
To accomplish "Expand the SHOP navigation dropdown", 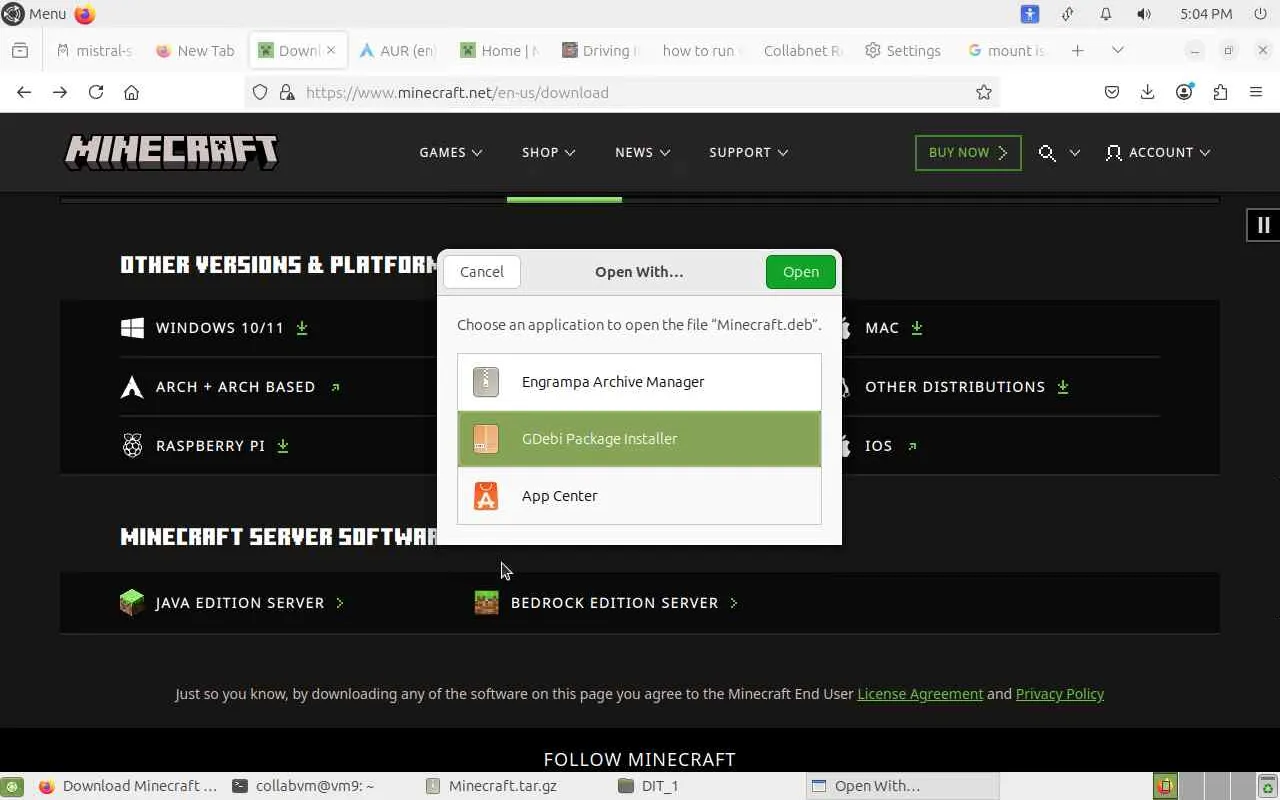I will tap(549, 153).
